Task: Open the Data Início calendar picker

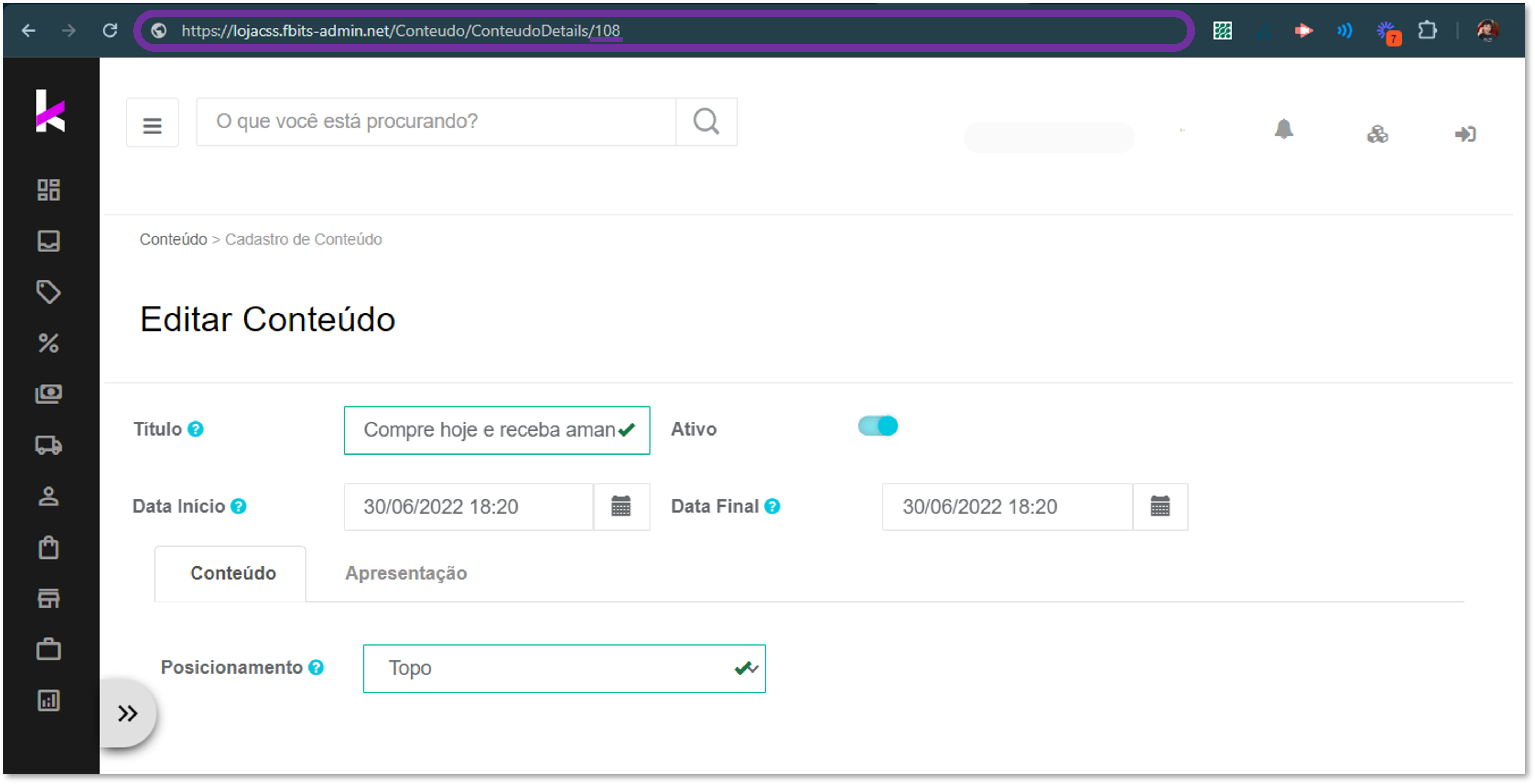Action: [x=622, y=508]
